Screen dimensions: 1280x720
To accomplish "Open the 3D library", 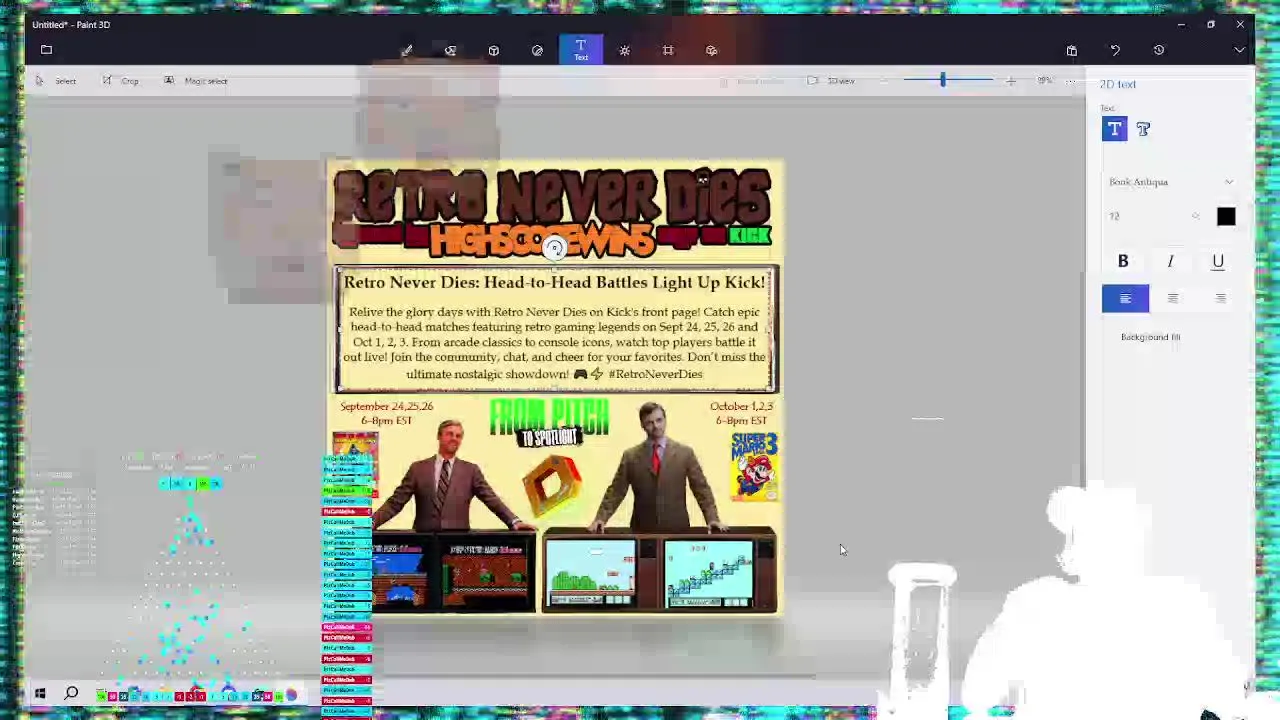I will (712, 50).
